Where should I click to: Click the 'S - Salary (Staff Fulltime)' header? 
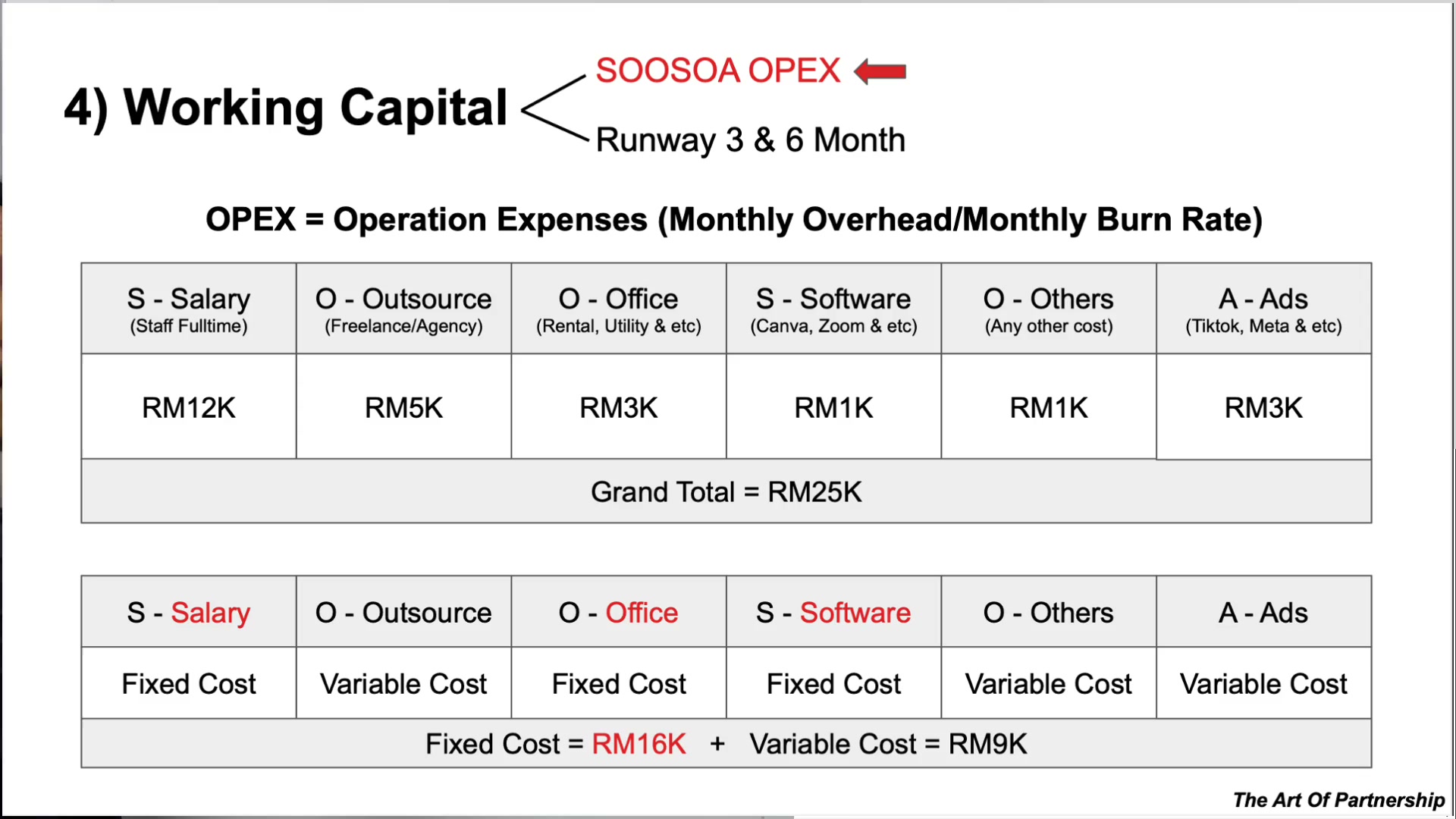tap(189, 309)
